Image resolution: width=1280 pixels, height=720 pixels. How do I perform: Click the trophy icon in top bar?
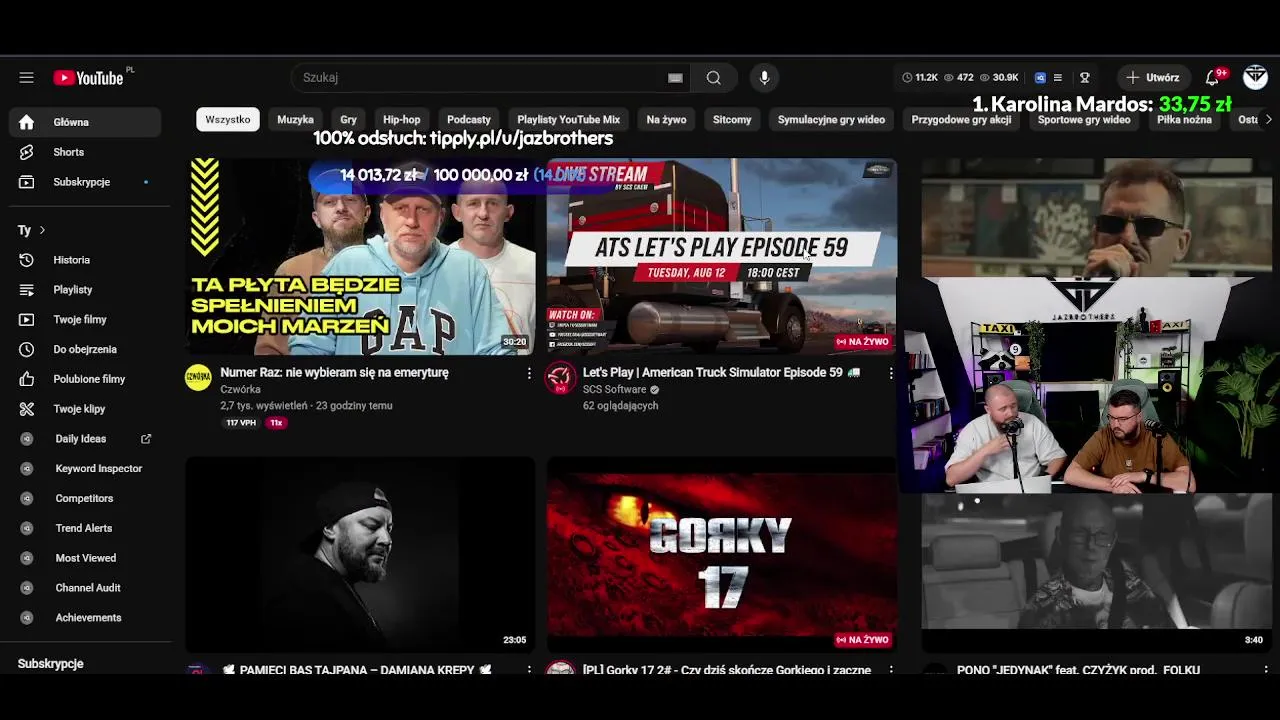[1084, 77]
